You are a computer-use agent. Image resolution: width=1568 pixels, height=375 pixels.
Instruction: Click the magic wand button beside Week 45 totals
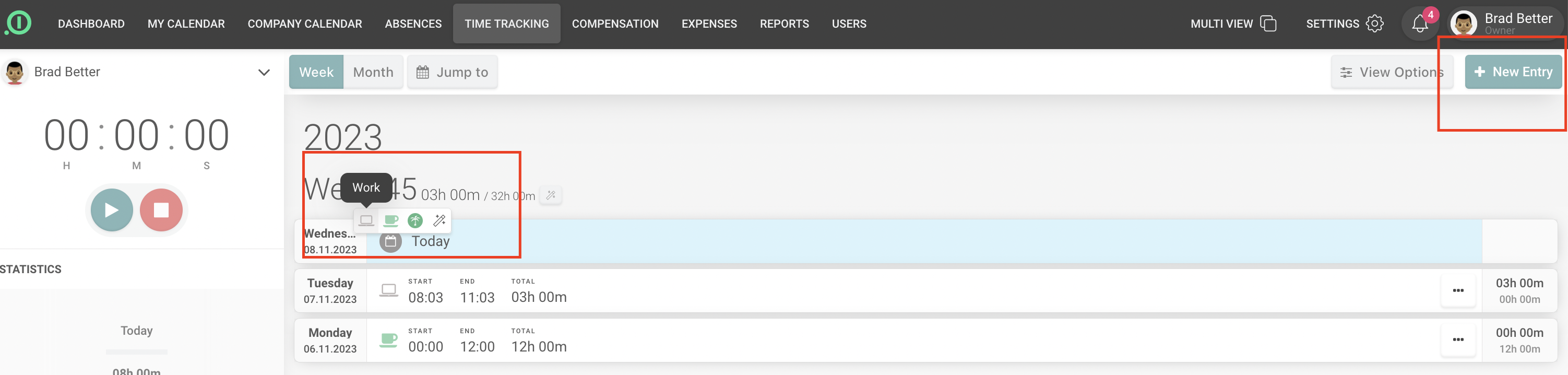click(x=551, y=195)
